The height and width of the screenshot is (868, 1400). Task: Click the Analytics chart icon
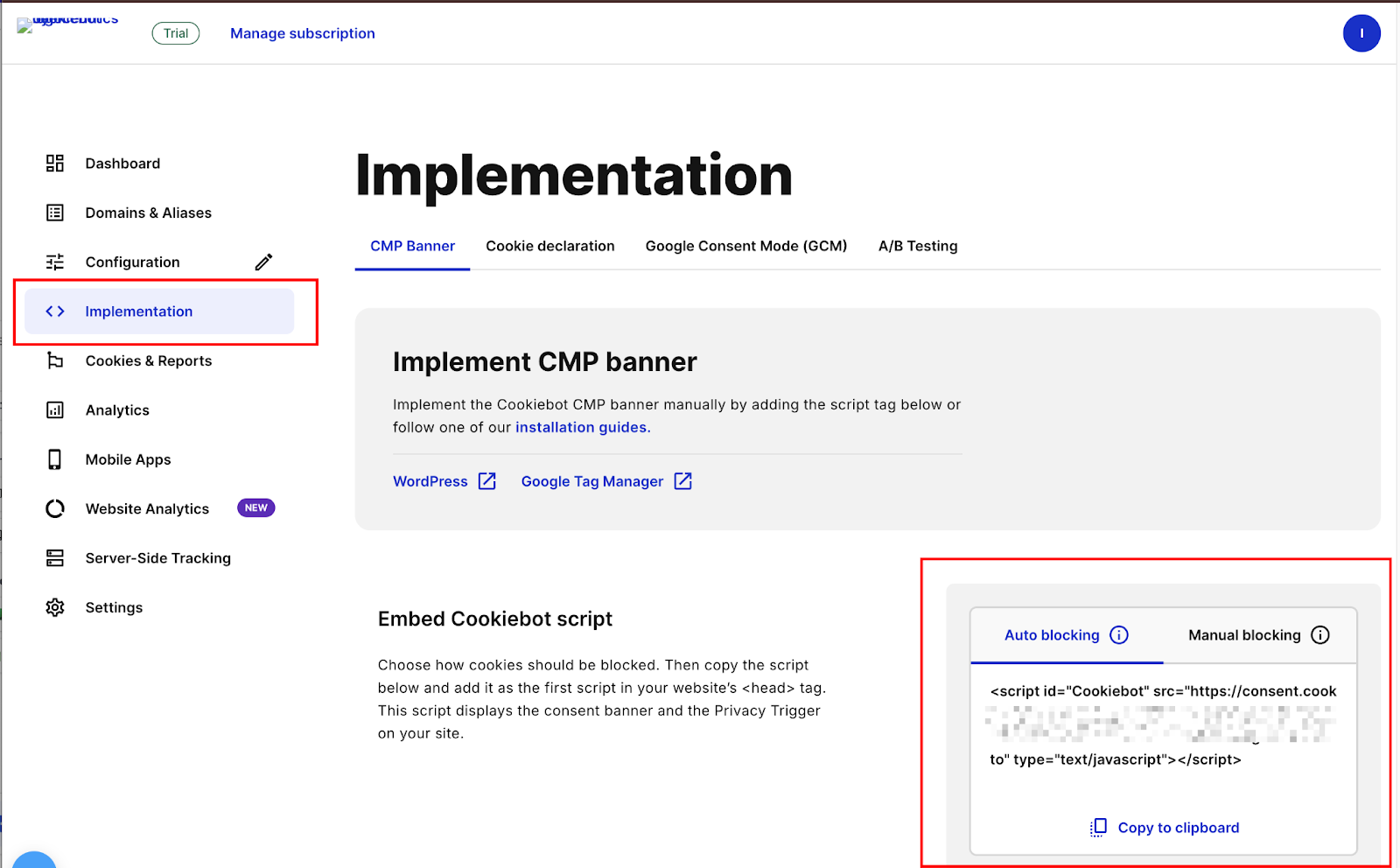tap(55, 409)
